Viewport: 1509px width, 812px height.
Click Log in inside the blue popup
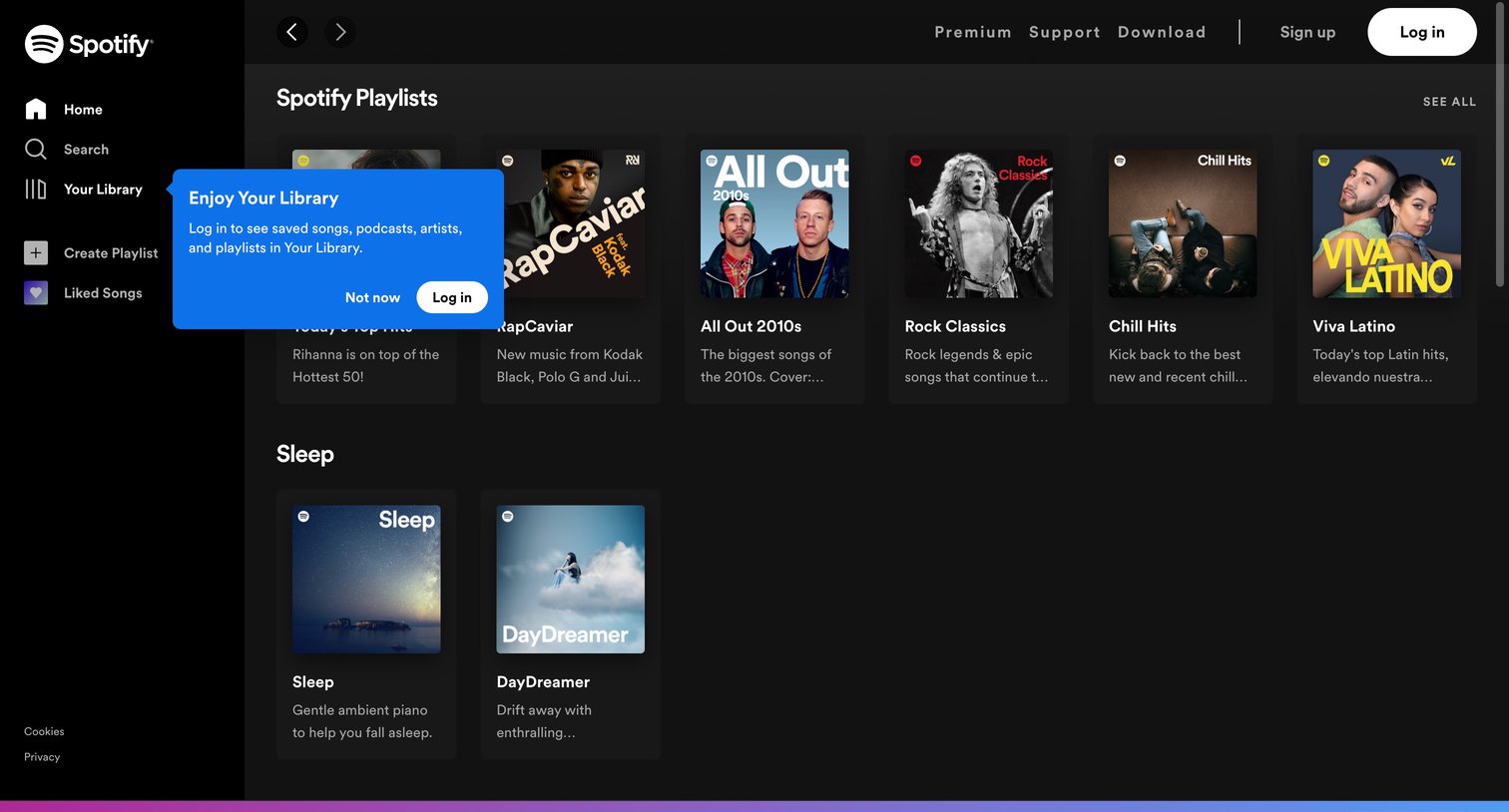coord(452,297)
